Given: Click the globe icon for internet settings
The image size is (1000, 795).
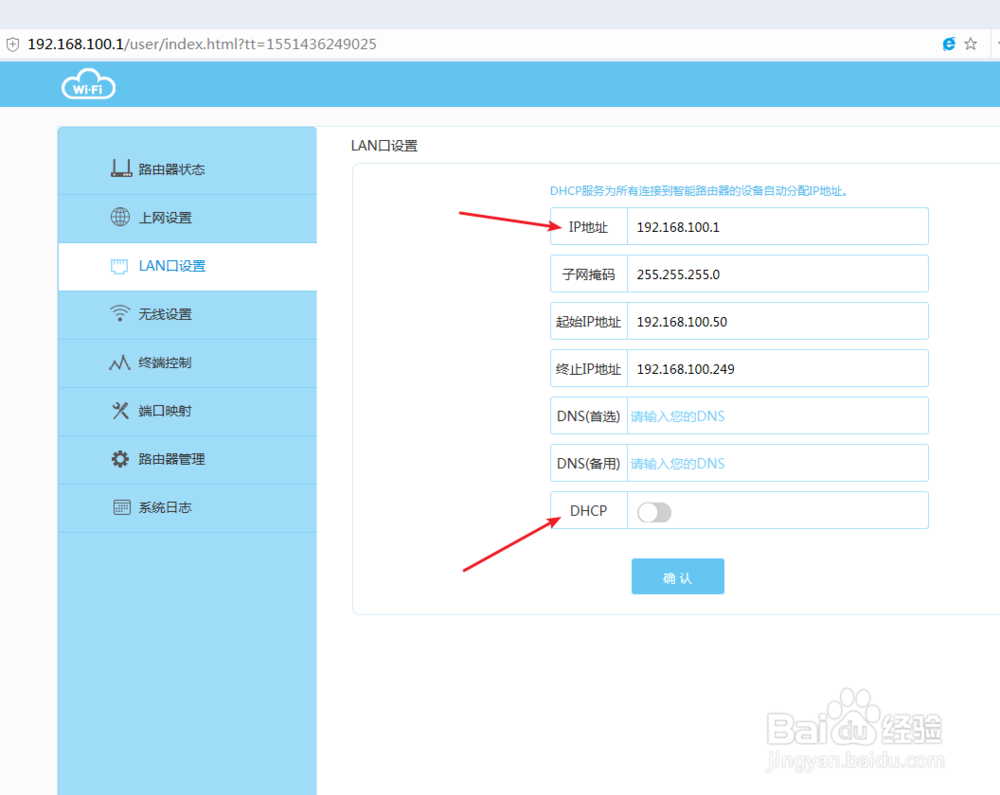Looking at the screenshot, I should pyautogui.click(x=120, y=217).
